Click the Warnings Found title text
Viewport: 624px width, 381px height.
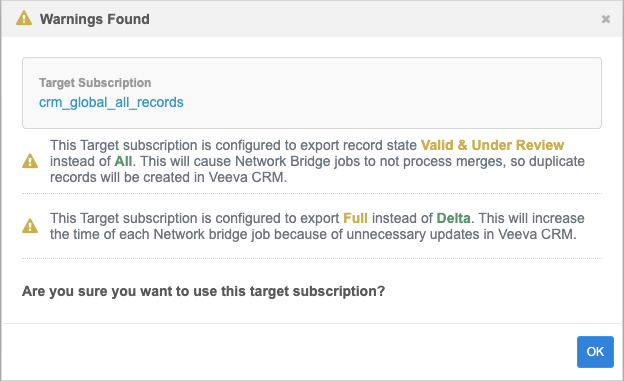(95, 19)
